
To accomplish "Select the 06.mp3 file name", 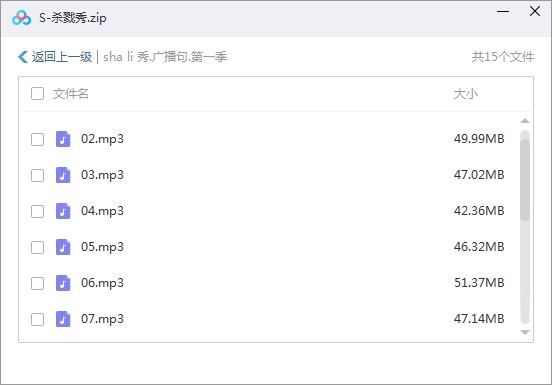I will [x=102, y=283].
